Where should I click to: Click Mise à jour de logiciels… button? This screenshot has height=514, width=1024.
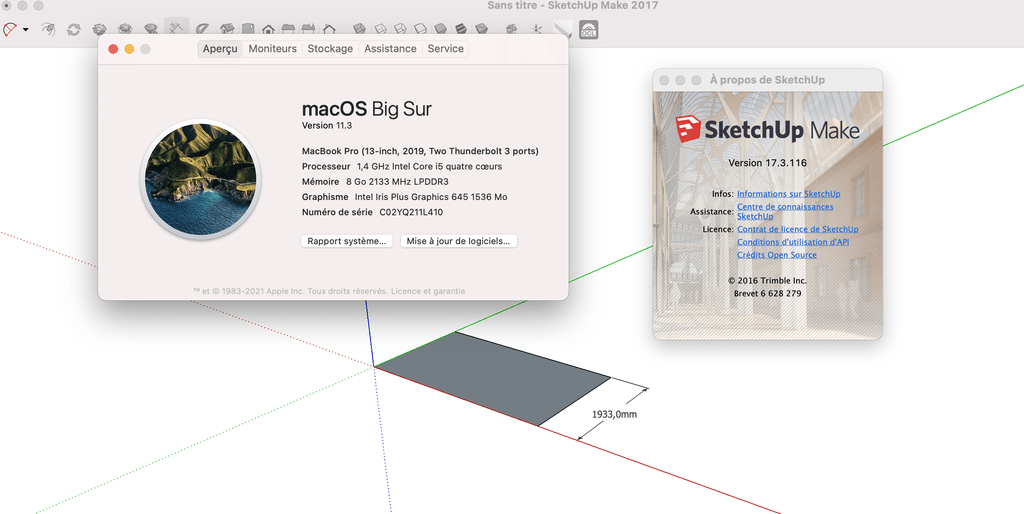coord(458,241)
